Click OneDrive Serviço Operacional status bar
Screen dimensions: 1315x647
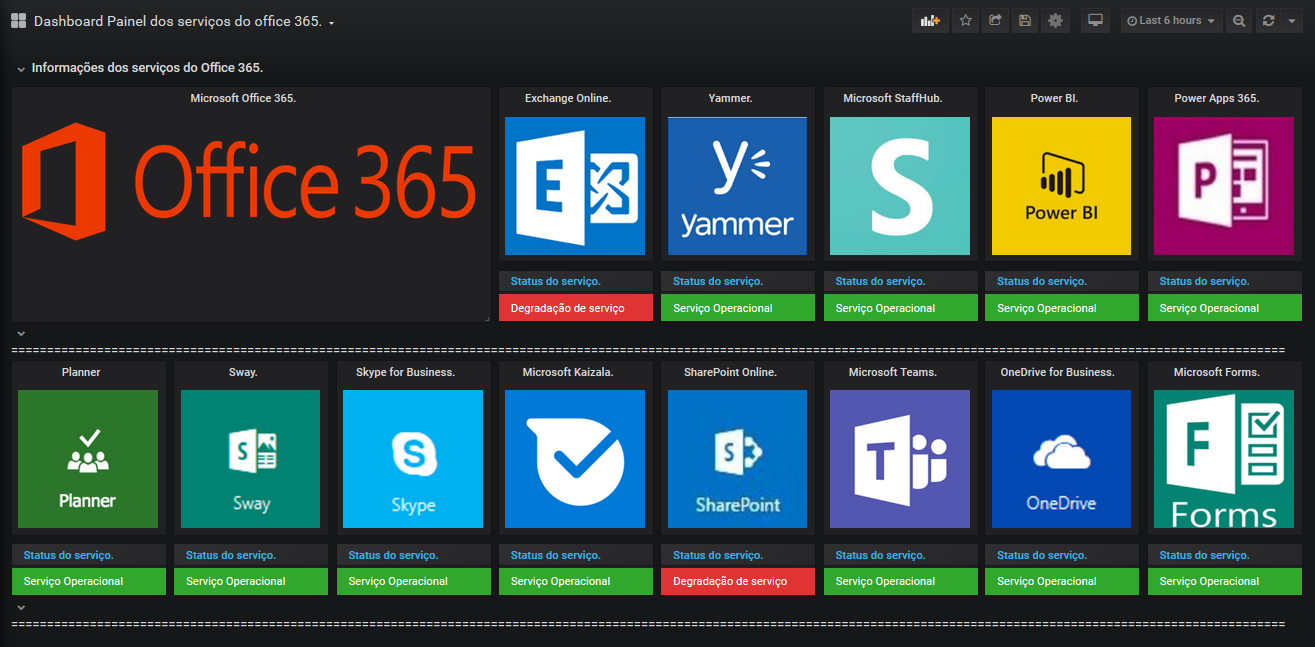click(1062, 581)
